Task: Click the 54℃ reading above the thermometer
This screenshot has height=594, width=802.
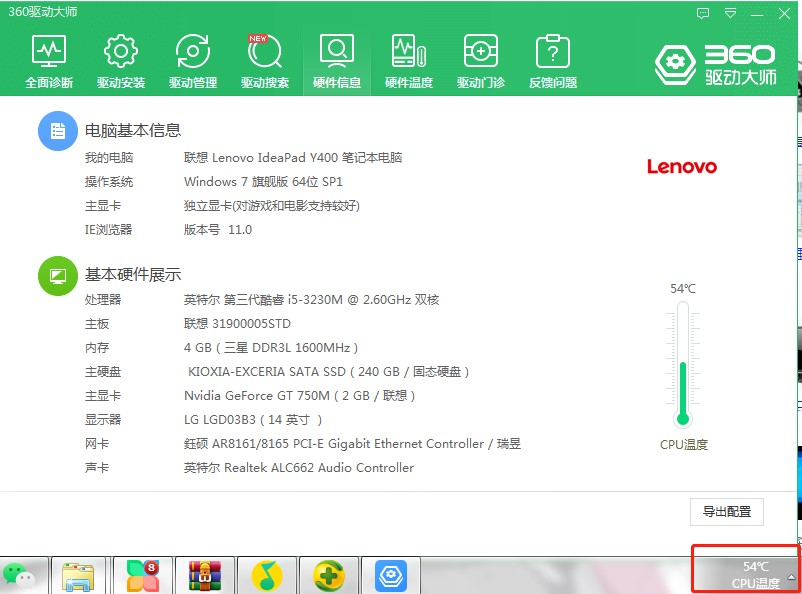Action: click(x=683, y=289)
